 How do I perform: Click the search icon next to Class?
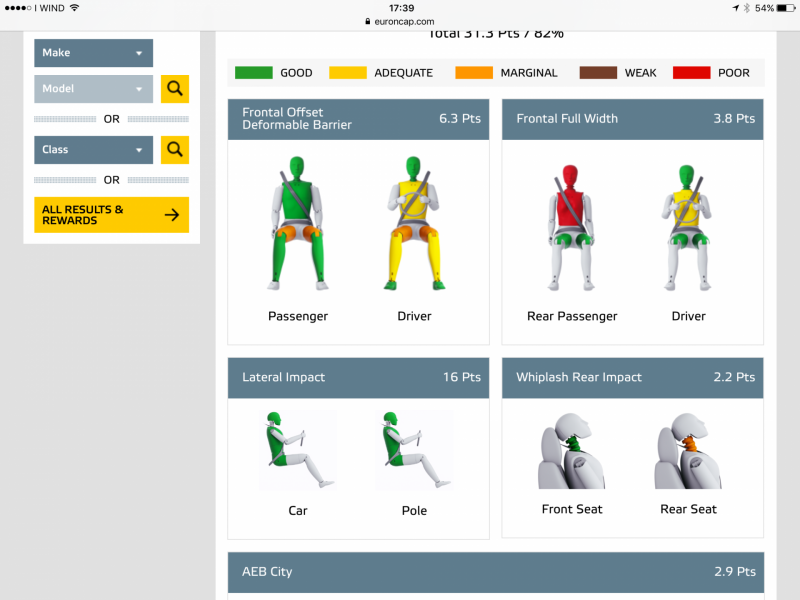pos(175,150)
